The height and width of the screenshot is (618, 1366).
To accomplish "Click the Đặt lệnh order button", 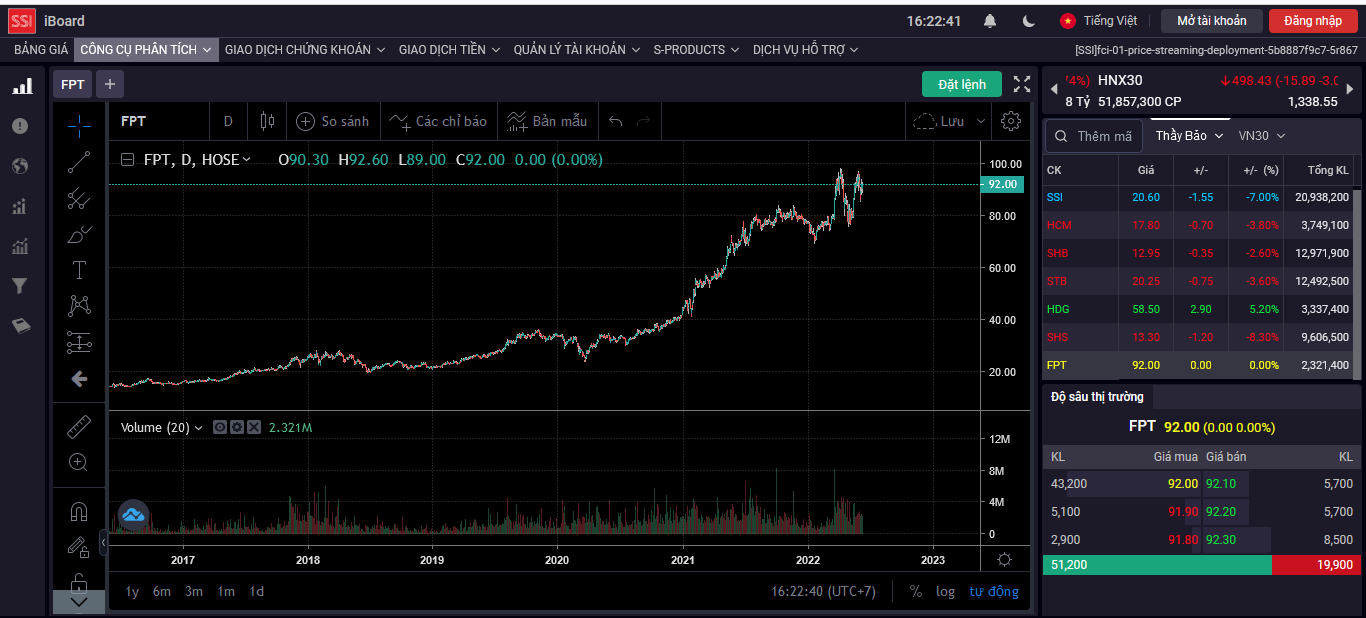I will click(x=962, y=84).
